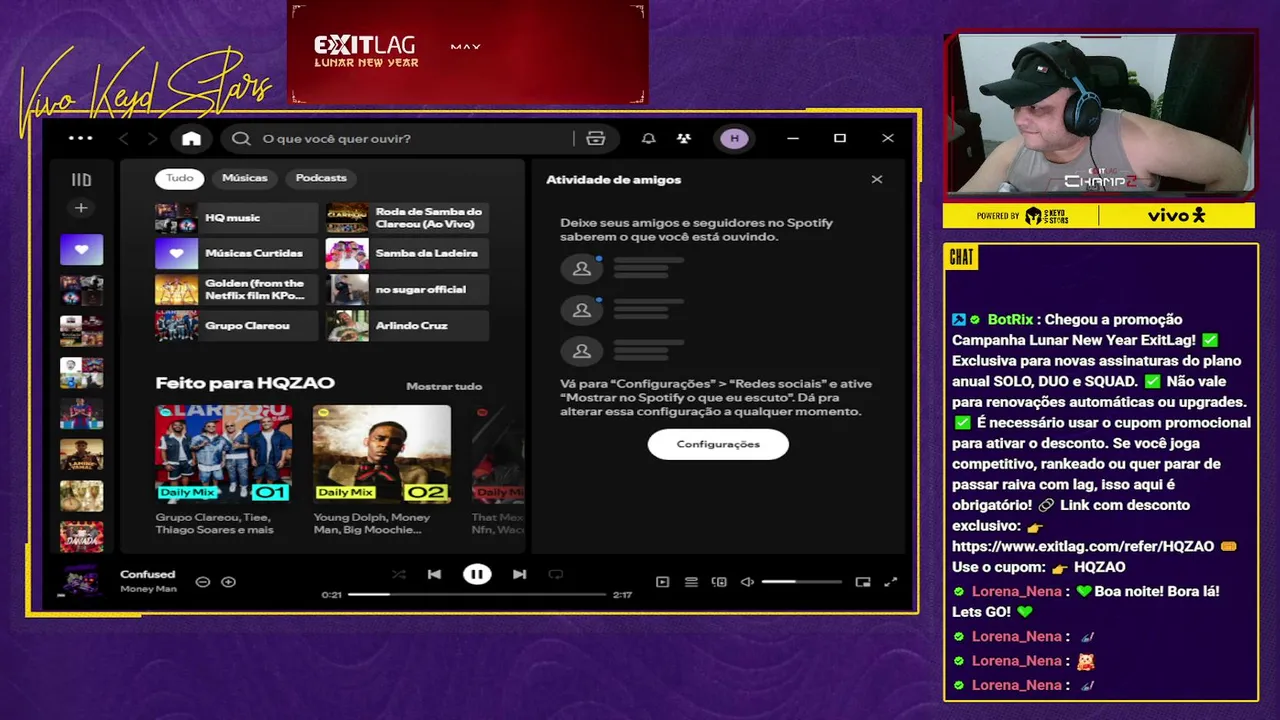
Task: Open Músicas Curtidas shortcut
Action: coord(236,254)
